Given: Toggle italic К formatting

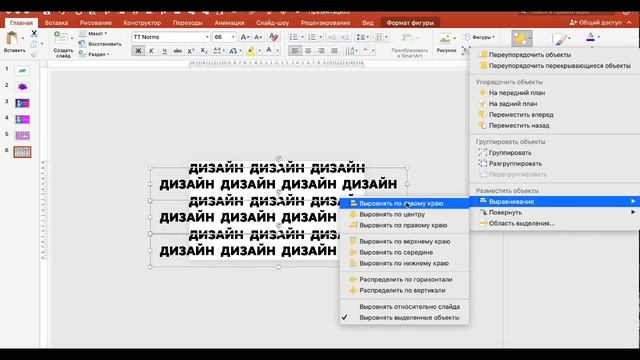Looking at the screenshot, I should 151,51.
